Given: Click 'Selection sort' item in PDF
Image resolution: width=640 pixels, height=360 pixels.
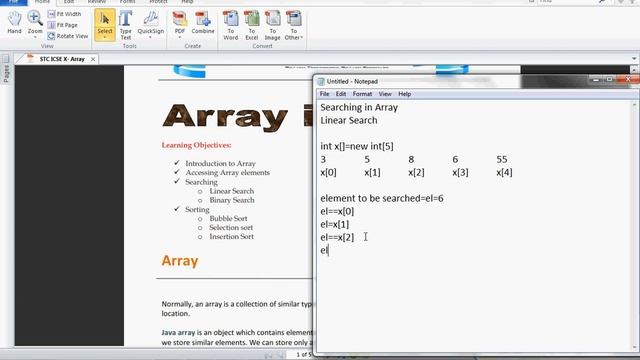Looking at the screenshot, I should 231,227.
